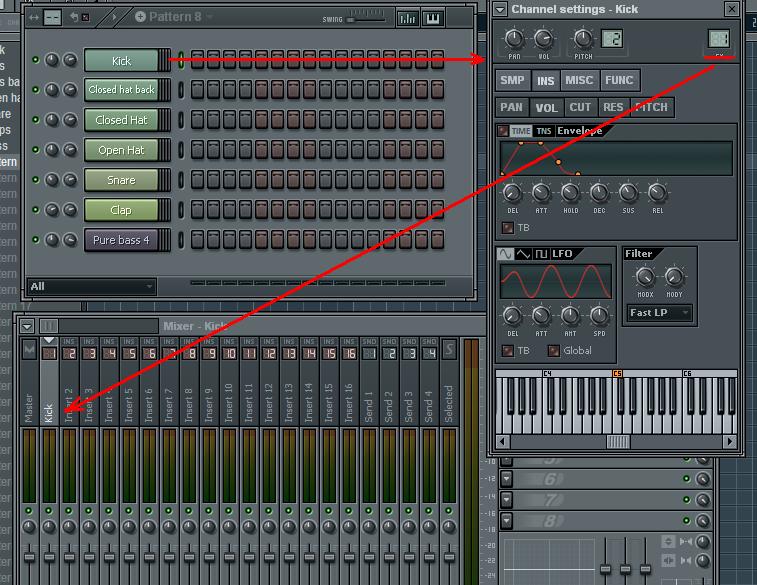Click the Selected track S icon in mixer
757x585 pixels.
(x=449, y=350)
